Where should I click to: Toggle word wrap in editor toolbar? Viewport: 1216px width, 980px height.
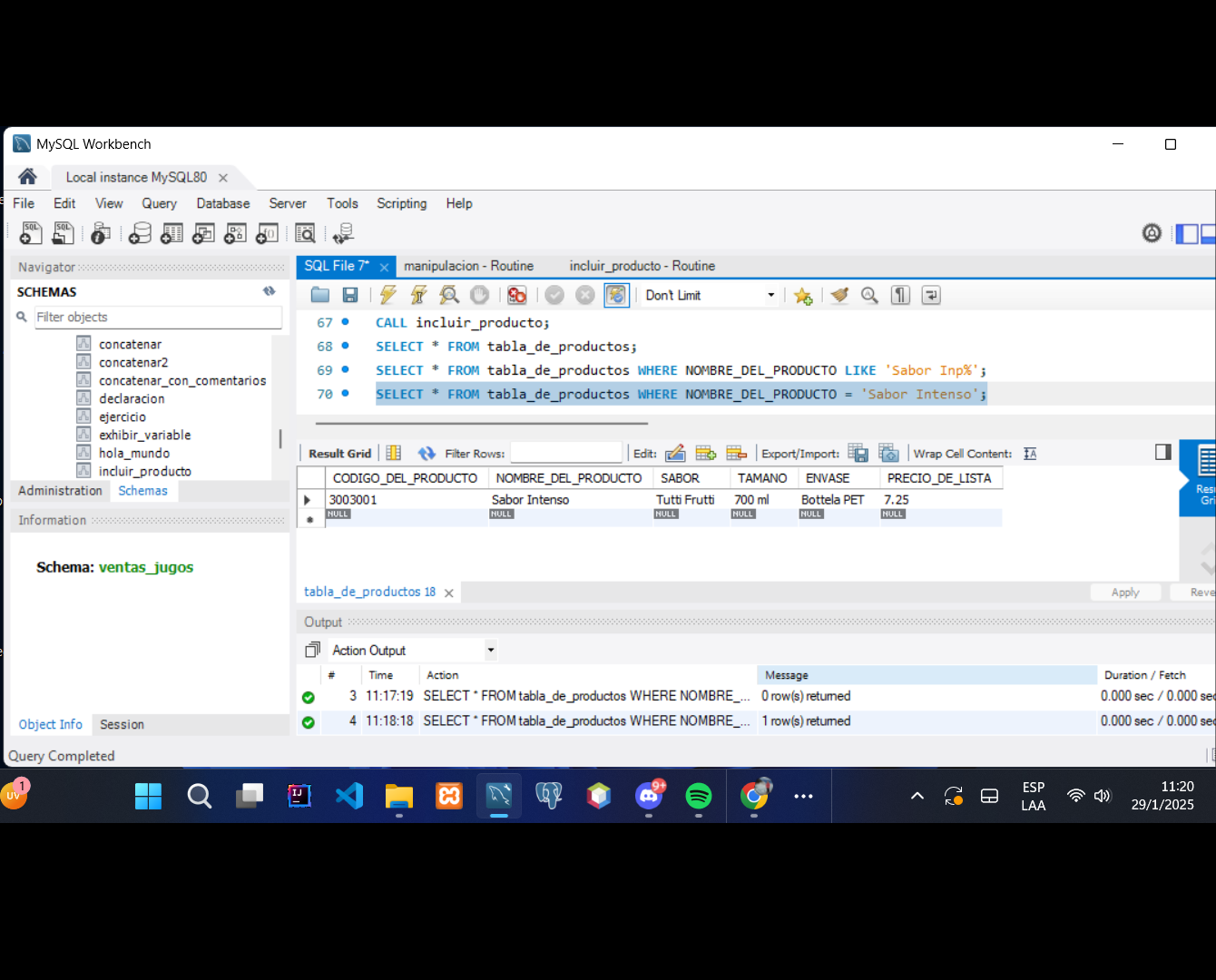pos(931,295)
